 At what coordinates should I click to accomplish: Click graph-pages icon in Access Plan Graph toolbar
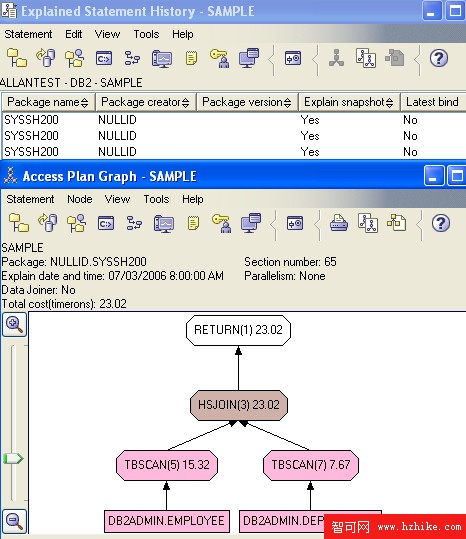click(x=368, y=223)
